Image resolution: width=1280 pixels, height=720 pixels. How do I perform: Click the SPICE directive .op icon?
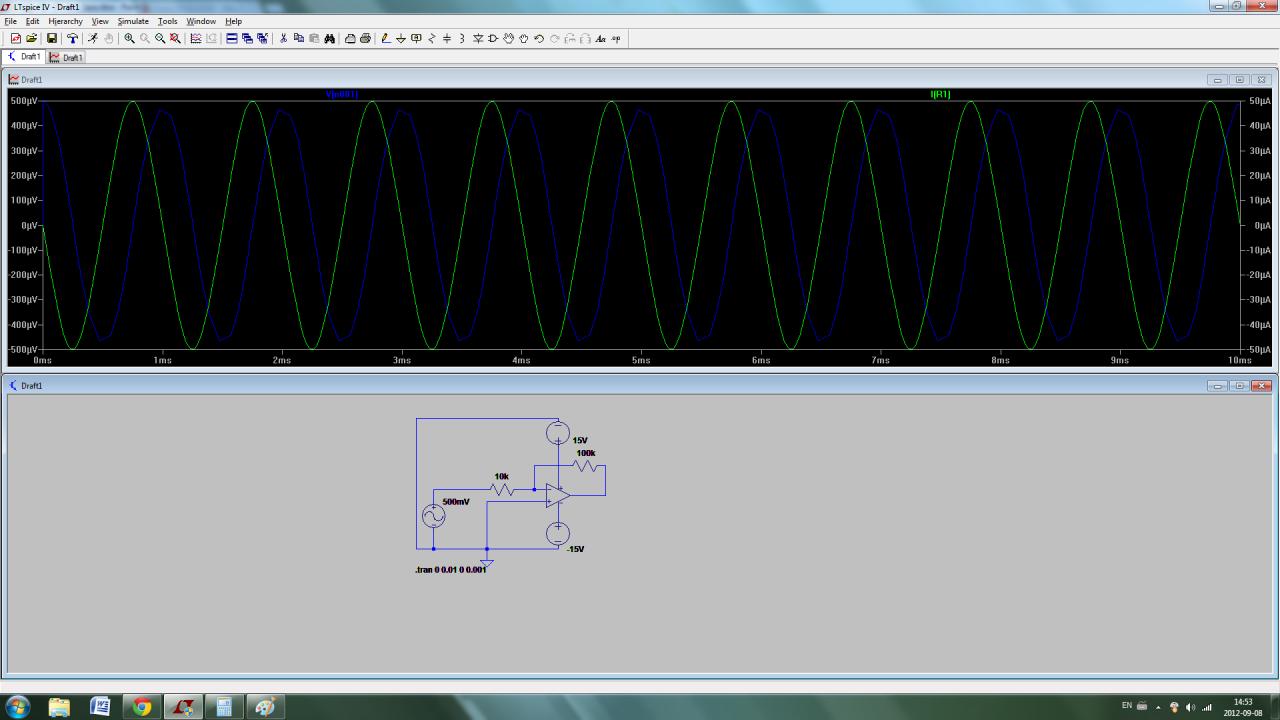(616, 38)
